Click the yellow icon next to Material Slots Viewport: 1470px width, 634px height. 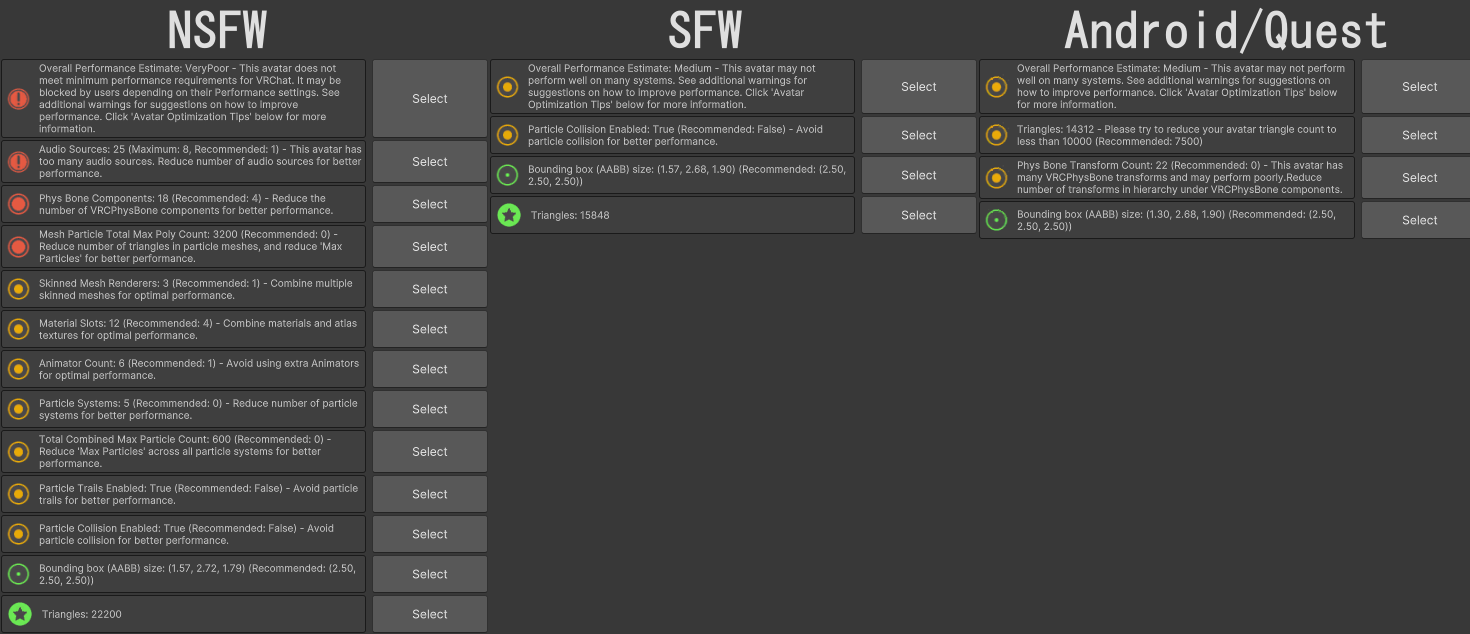pyautogui.click(x=18, y=329)
